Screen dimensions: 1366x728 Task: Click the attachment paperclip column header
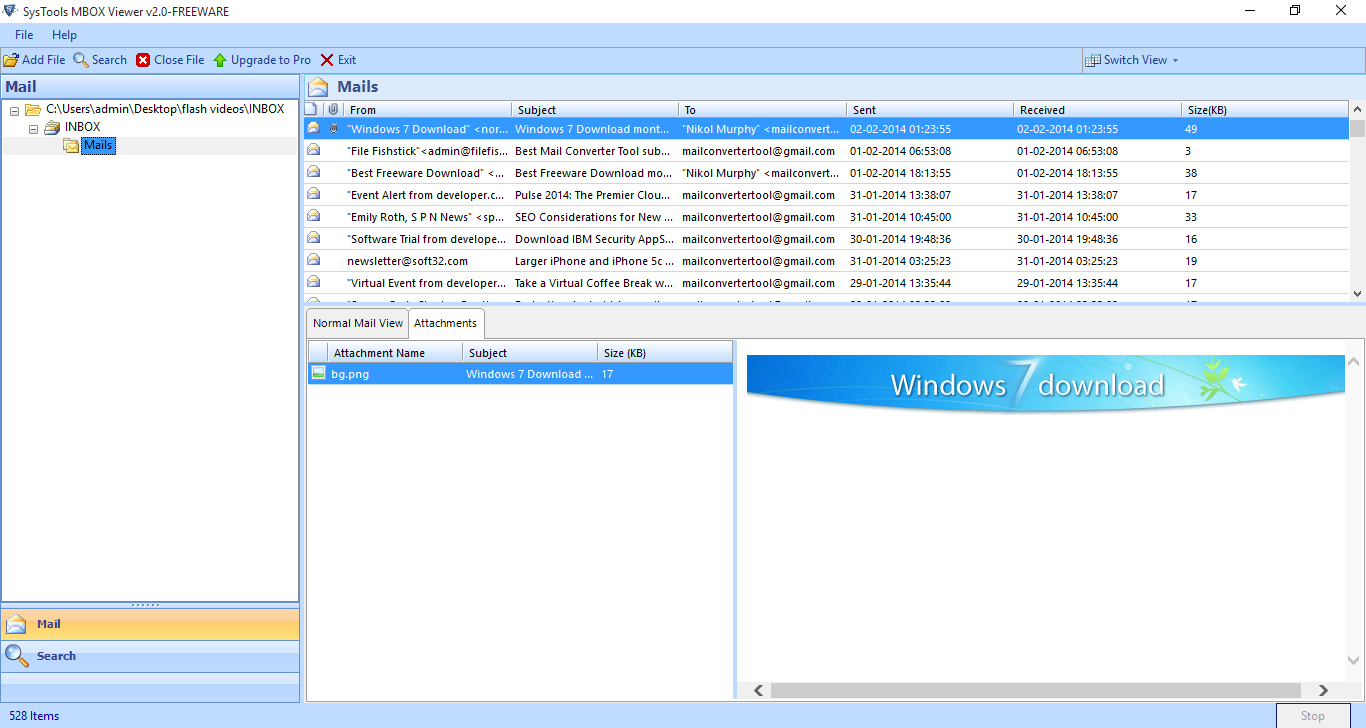pos(333,109)
